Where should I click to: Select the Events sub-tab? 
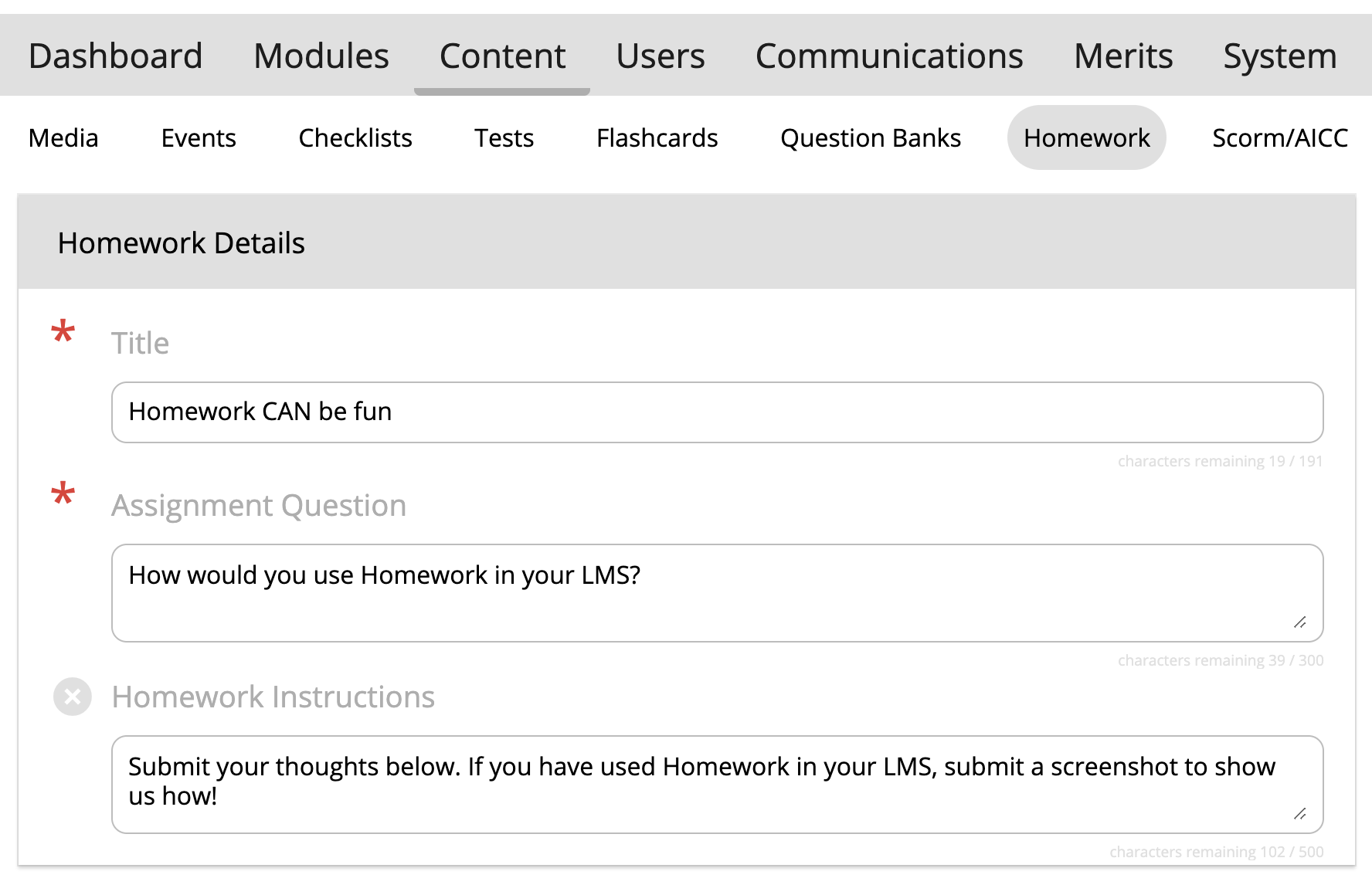[x=199, y=137]
